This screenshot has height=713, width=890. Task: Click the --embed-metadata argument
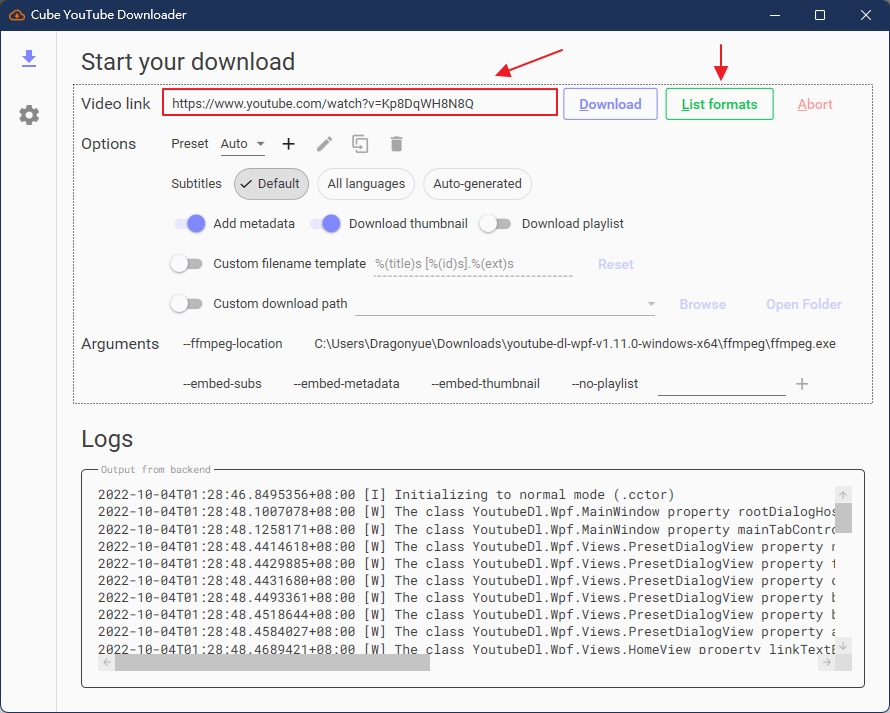click(346, 384)
